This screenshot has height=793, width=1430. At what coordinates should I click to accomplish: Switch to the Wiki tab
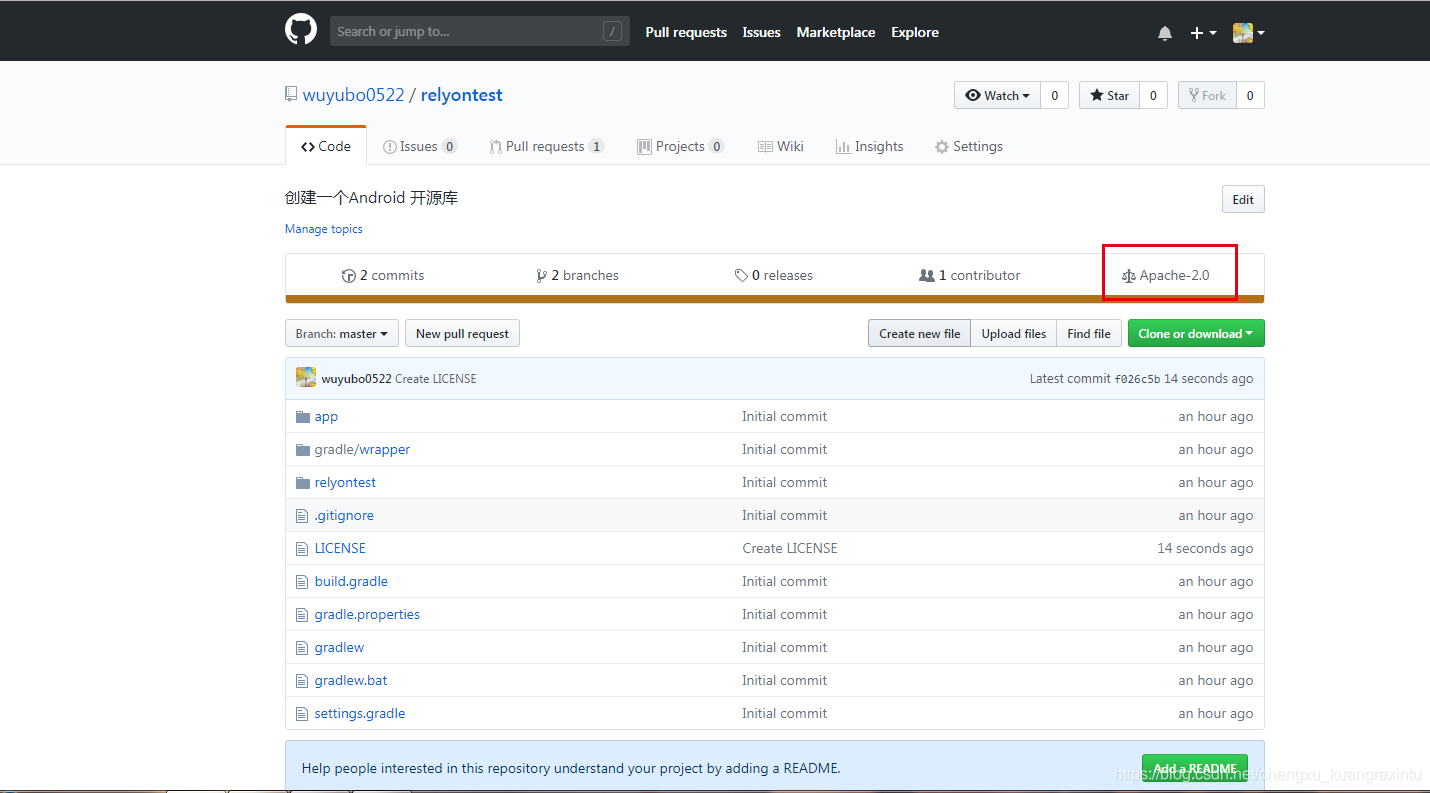(x=780, y=146)
